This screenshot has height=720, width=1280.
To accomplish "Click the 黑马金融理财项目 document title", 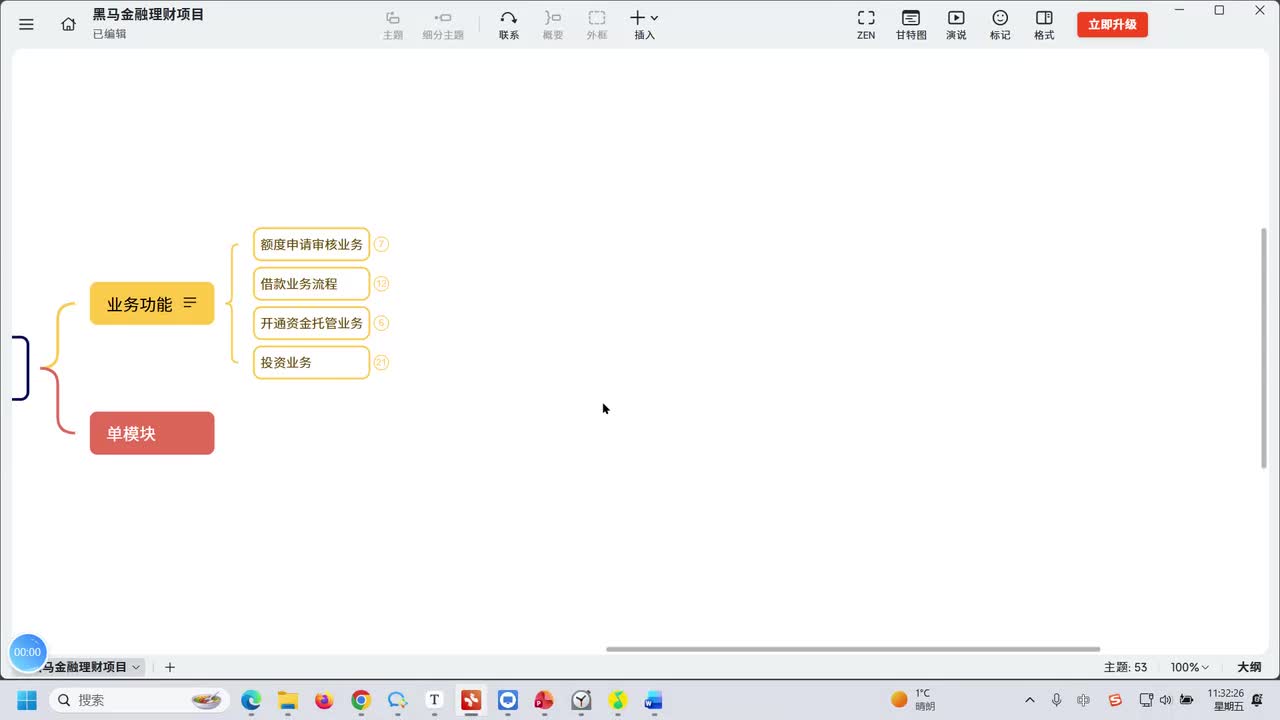I will pos(148,14).
